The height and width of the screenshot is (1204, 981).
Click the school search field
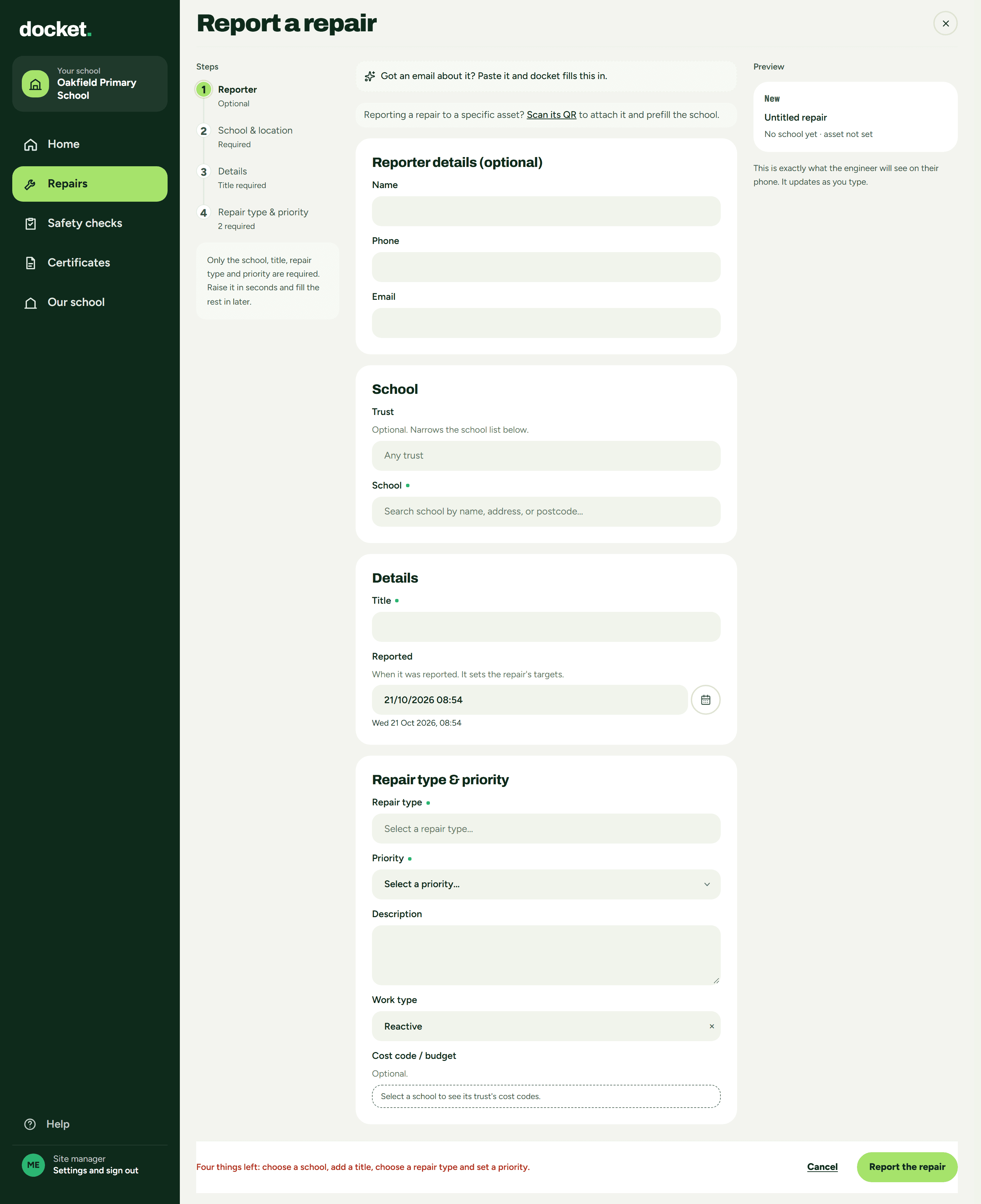pyautogui.click(x=546, y=512)
